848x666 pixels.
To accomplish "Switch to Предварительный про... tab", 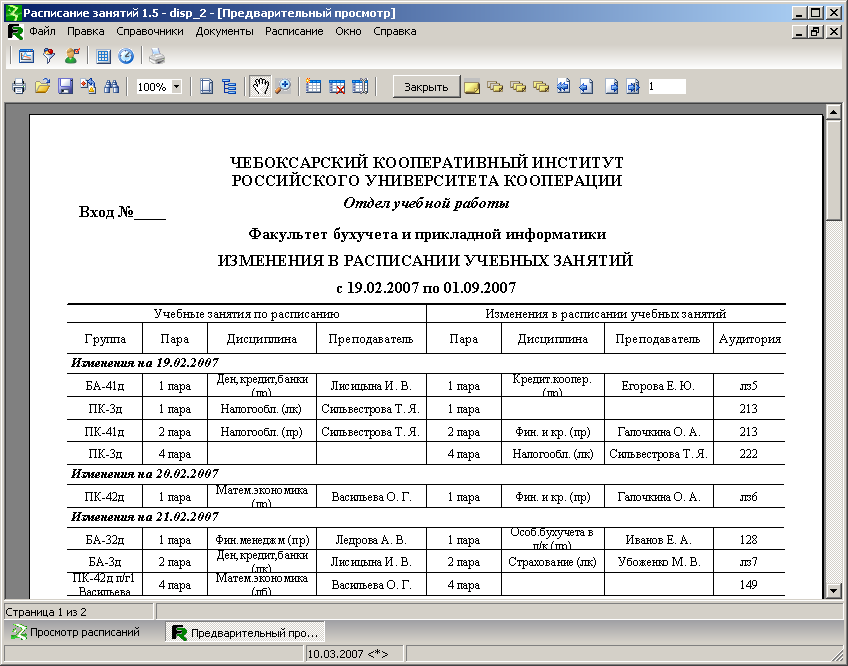I will click(246, 632).
